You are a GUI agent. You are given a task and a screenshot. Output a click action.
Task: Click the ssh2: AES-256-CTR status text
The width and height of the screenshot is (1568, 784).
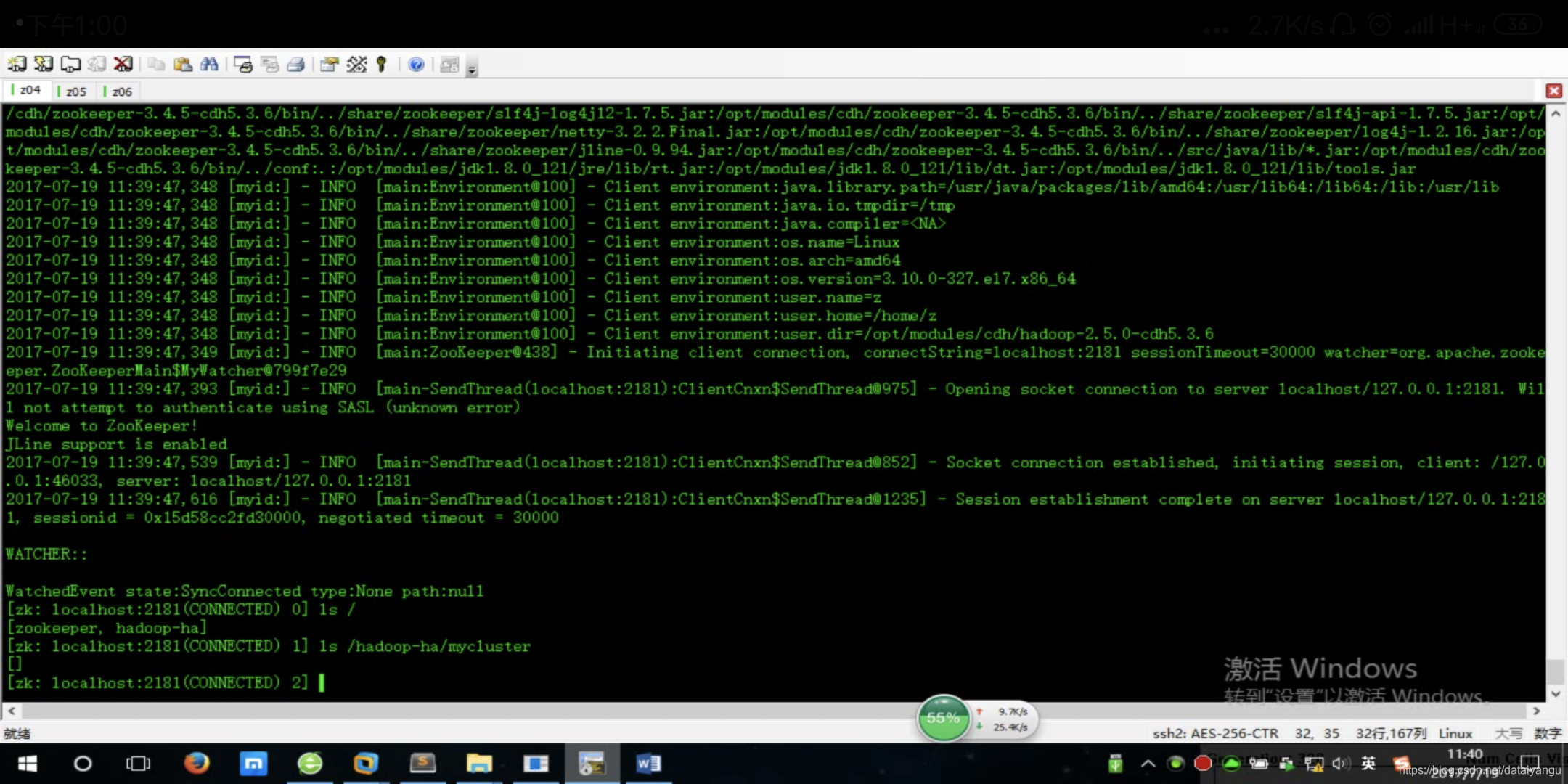click(1215, 733)
